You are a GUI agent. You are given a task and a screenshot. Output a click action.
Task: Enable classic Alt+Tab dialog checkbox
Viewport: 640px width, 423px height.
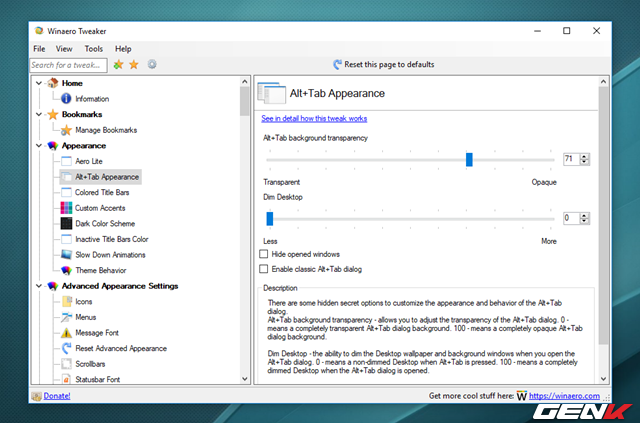coord(264,269)
